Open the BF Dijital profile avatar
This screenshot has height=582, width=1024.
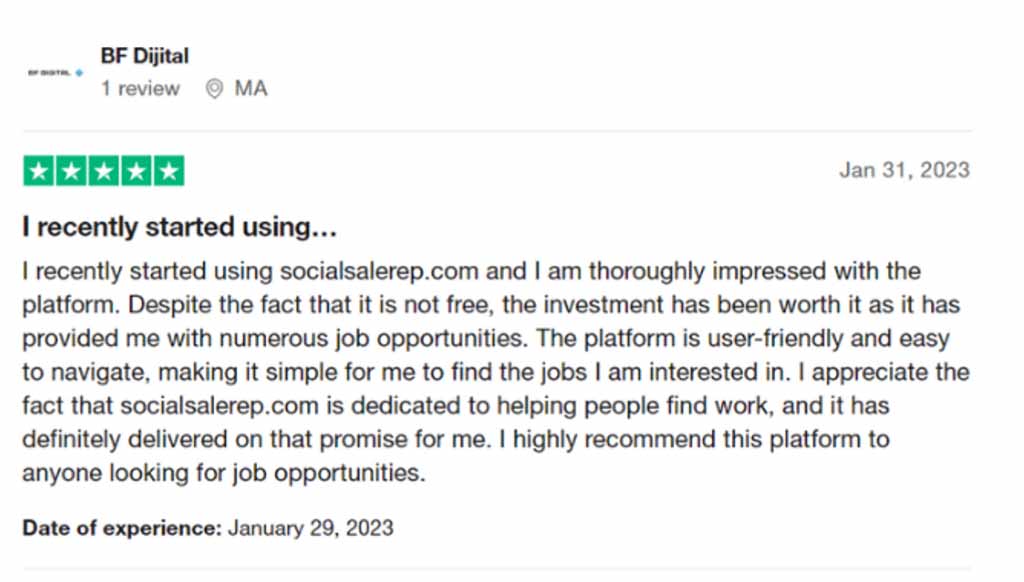coord(56,73)
